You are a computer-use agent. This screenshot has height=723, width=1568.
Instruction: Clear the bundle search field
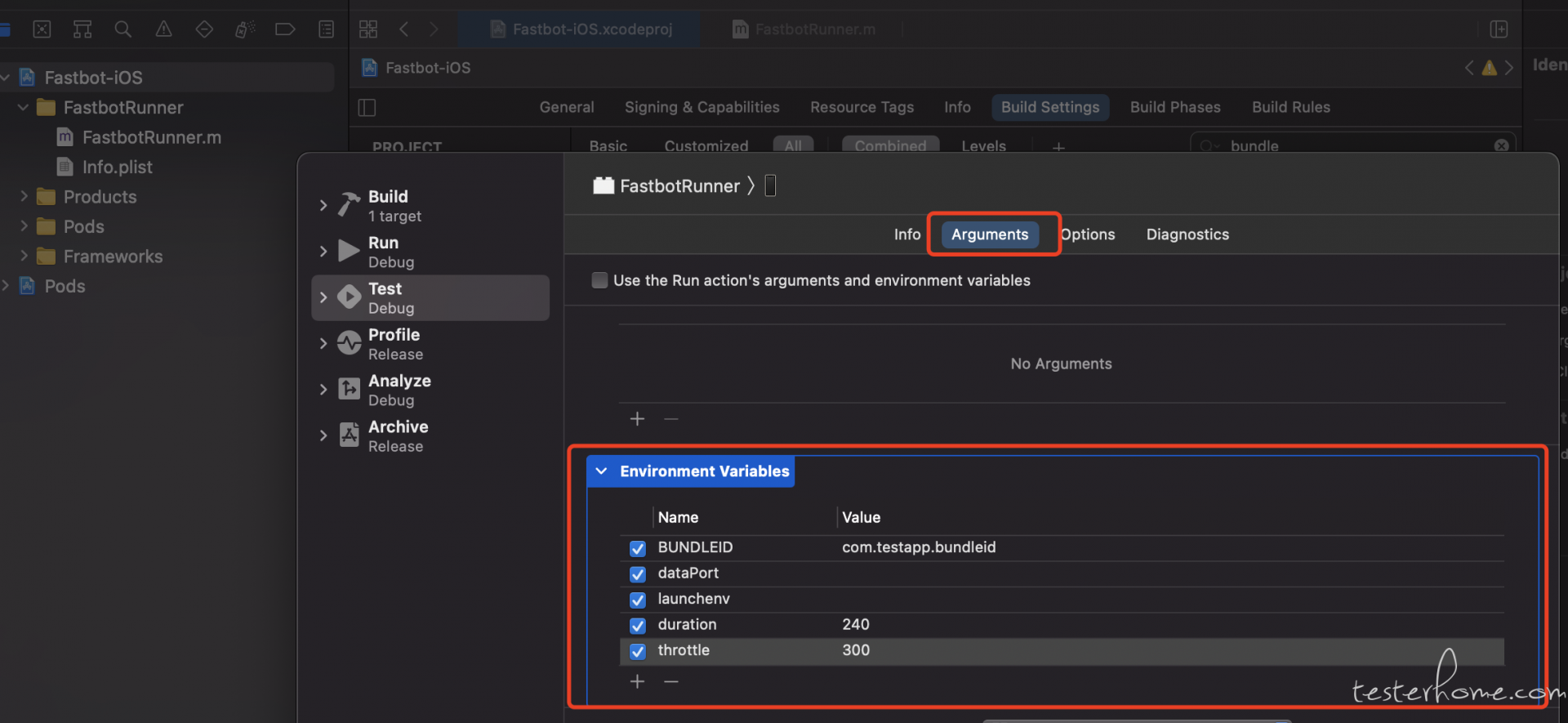pos(1501,145)
